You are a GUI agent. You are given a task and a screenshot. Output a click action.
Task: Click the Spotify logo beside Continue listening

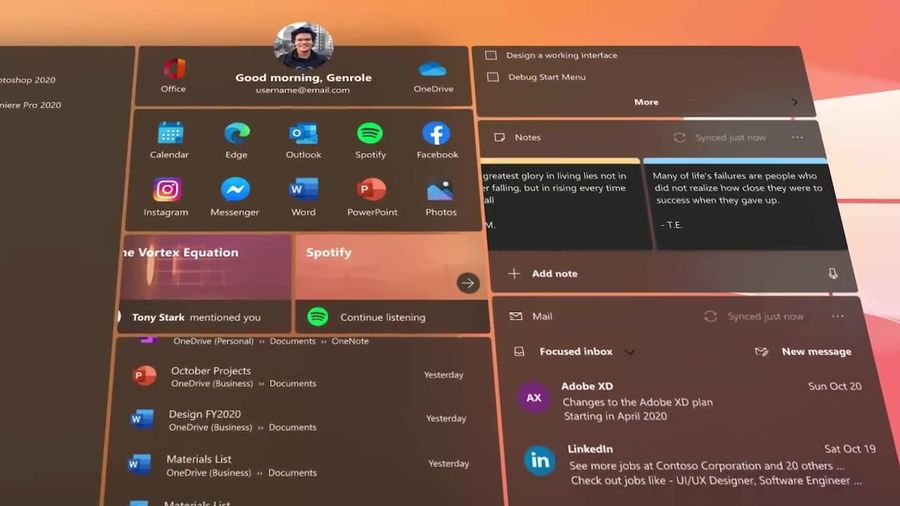(x=317, y=317)
